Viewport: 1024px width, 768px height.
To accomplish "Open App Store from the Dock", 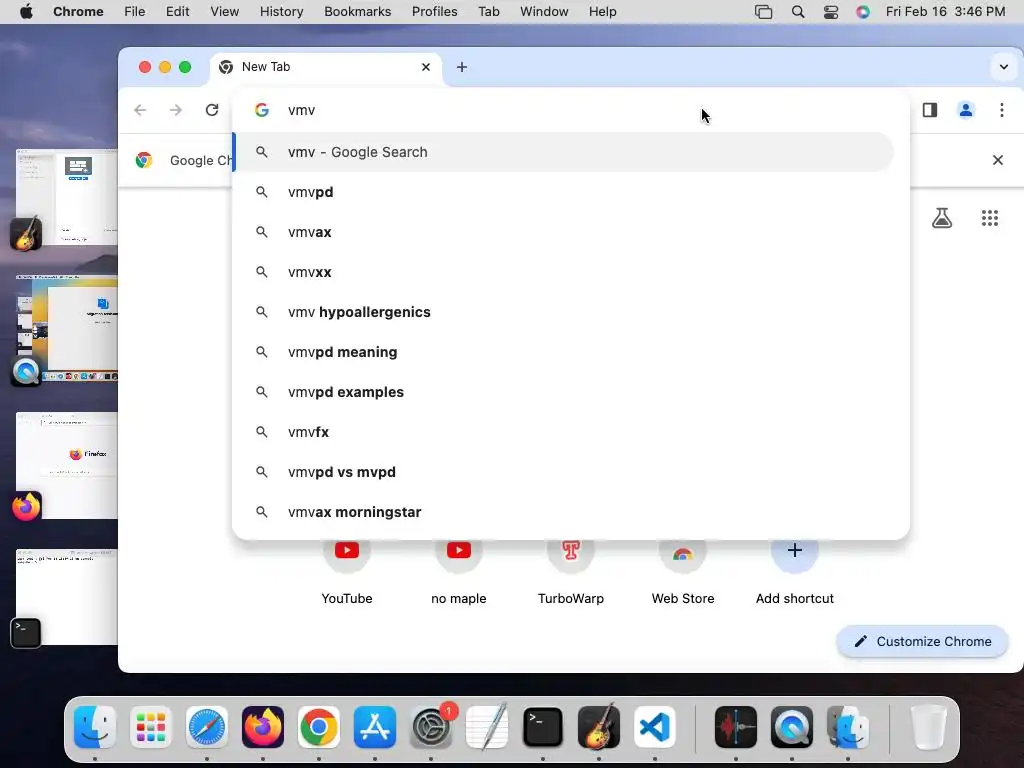I will (375, 727).
